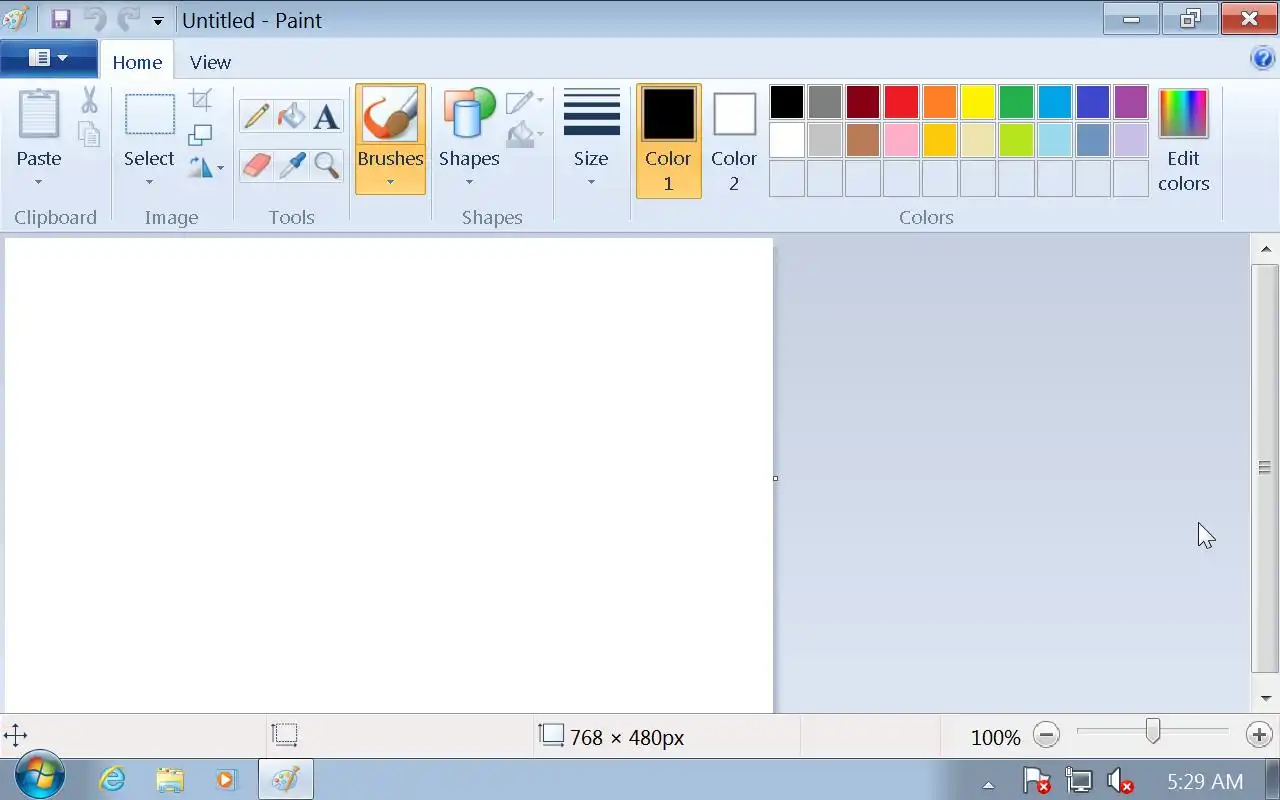
Task: Pick the turquoise blue color swatch
Action: click(x=1054, y=102)
